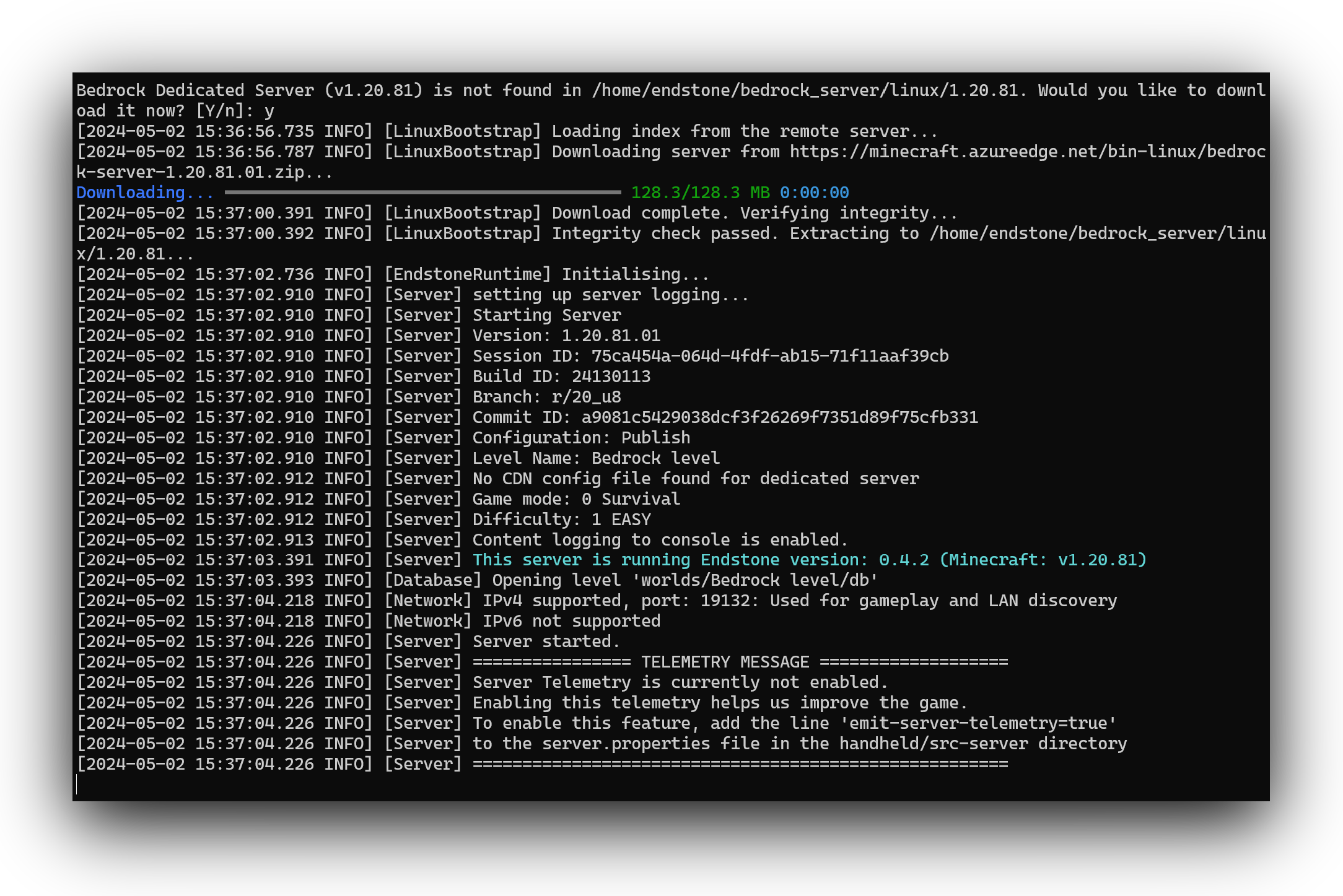Click the Level Name: Bedrock level entry

coord(595,458)
